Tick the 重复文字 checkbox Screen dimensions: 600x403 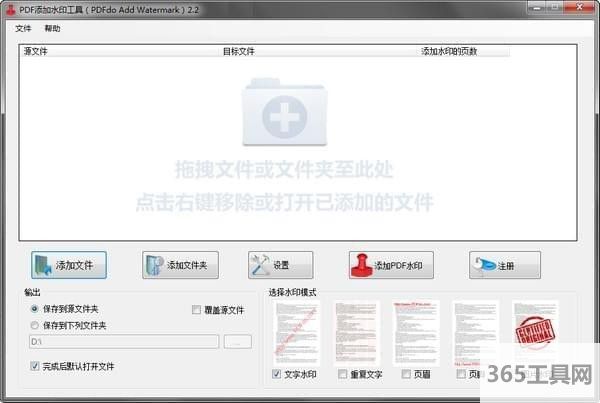(343, 375)
